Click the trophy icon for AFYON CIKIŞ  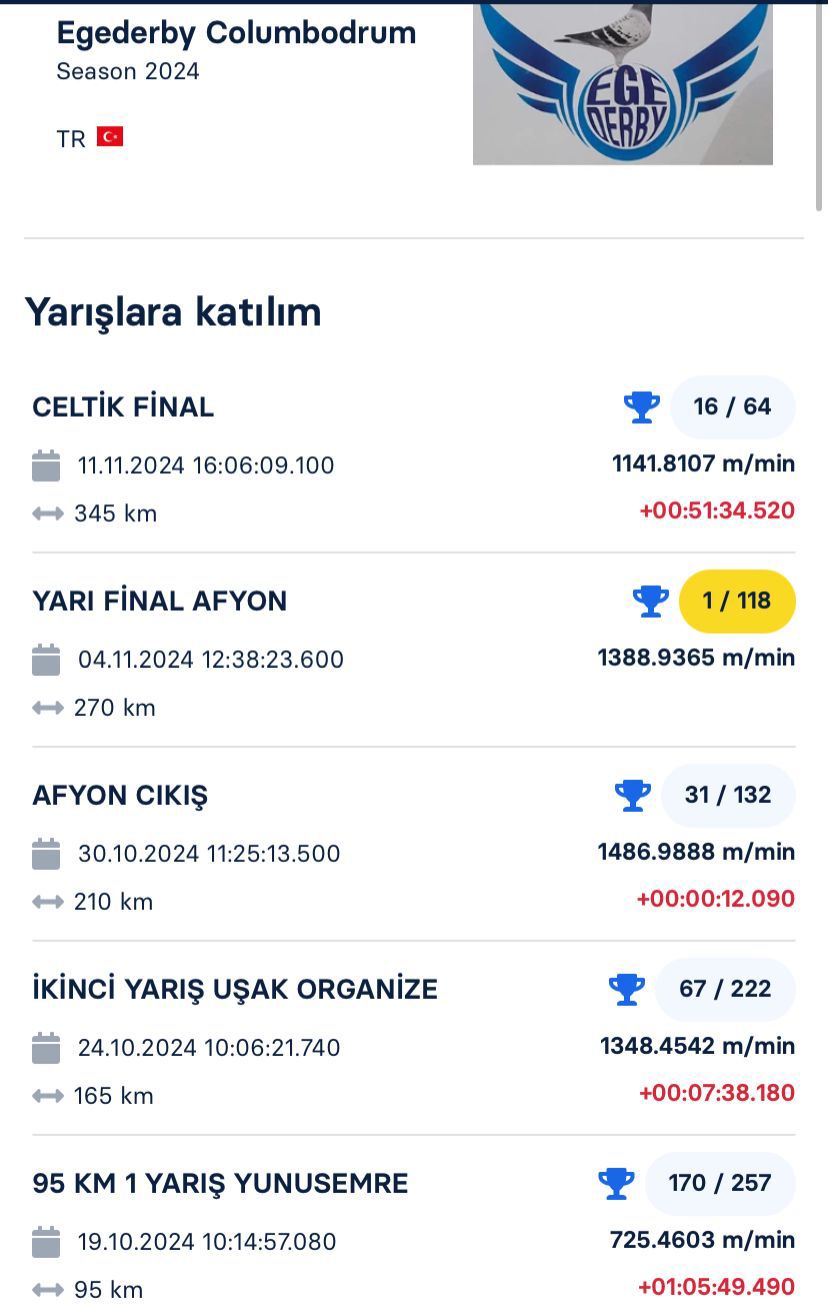tap(632, 795)
